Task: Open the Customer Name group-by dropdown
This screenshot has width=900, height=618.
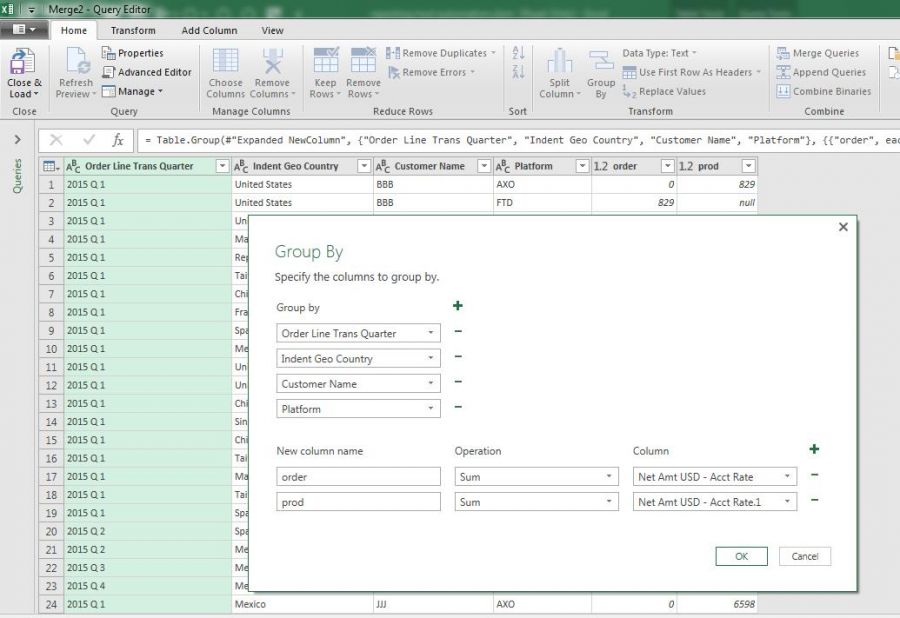Action: tap(430, 383)
